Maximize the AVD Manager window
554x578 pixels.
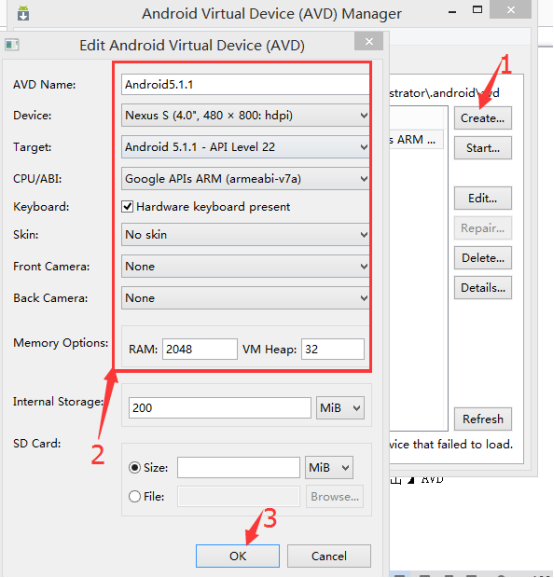[x=477, y=10]
